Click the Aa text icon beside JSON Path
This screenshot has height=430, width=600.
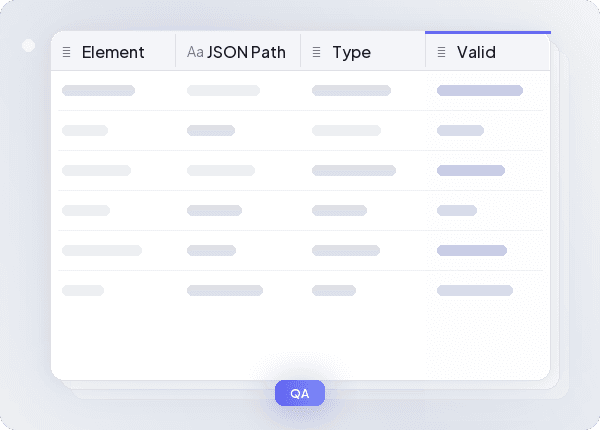coord(195,53)
